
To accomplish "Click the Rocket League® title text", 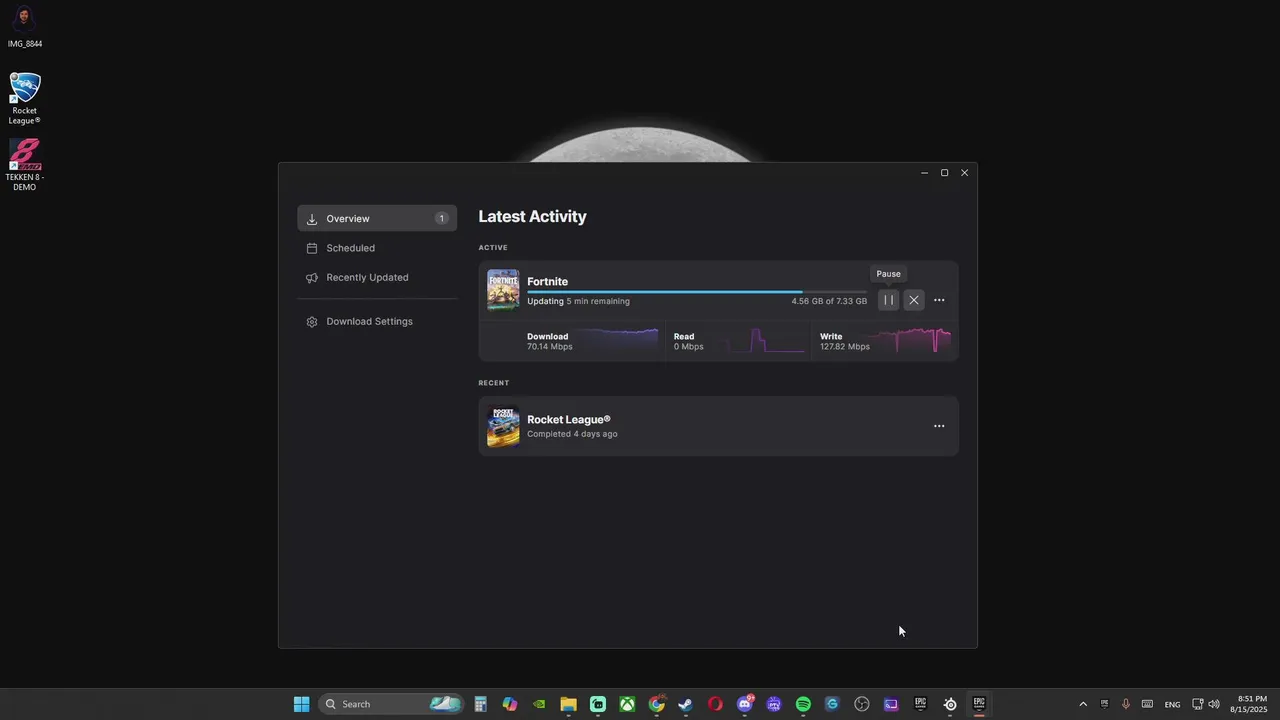I will click(x=568, y=419).
